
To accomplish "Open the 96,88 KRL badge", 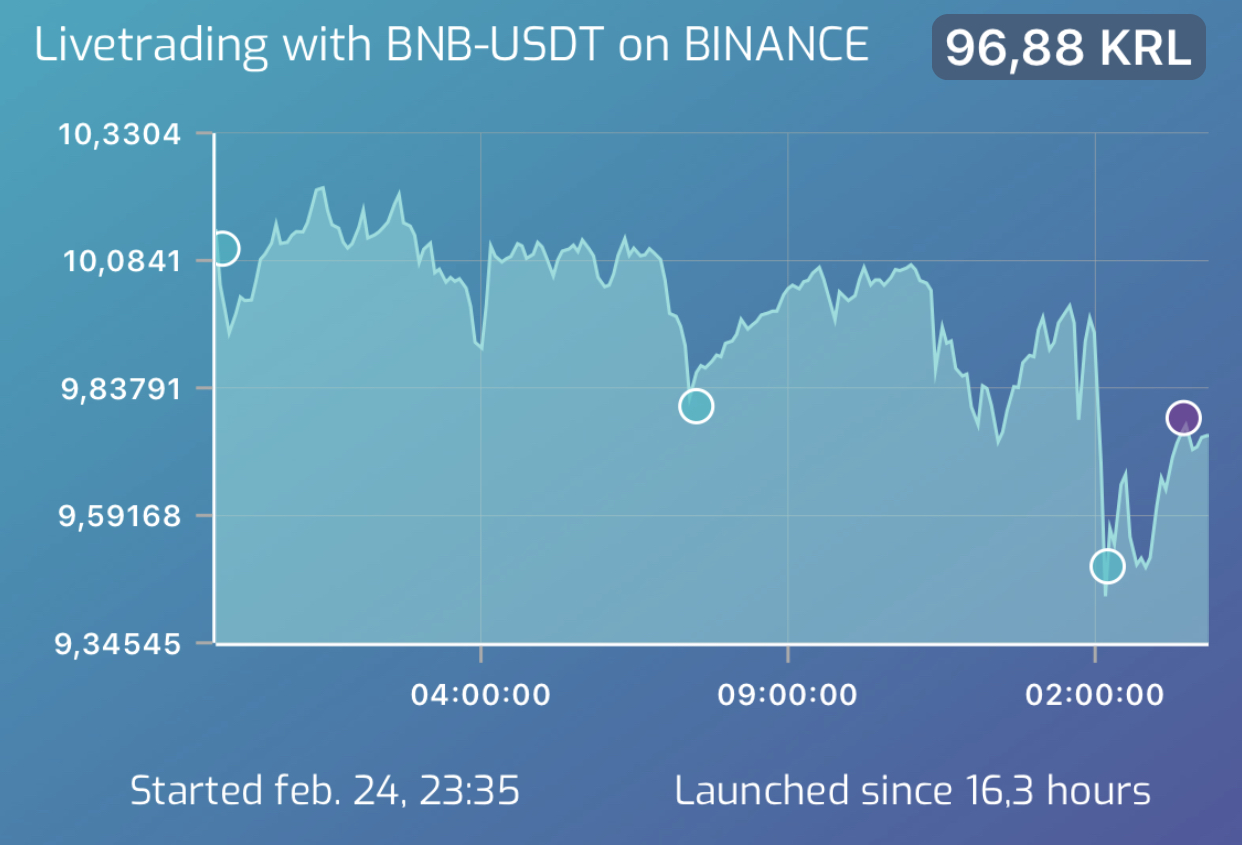I will pyautogui.click(x=1068, y=47).
